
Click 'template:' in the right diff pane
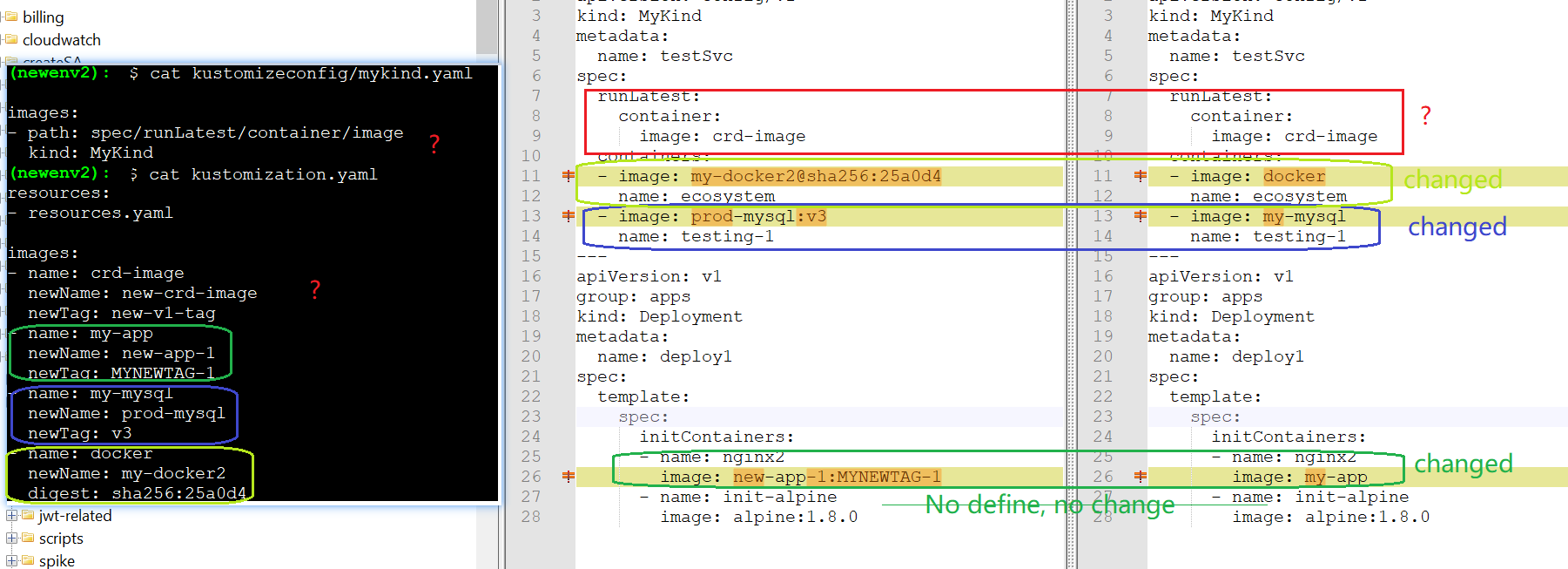[x=1216, y=396]
